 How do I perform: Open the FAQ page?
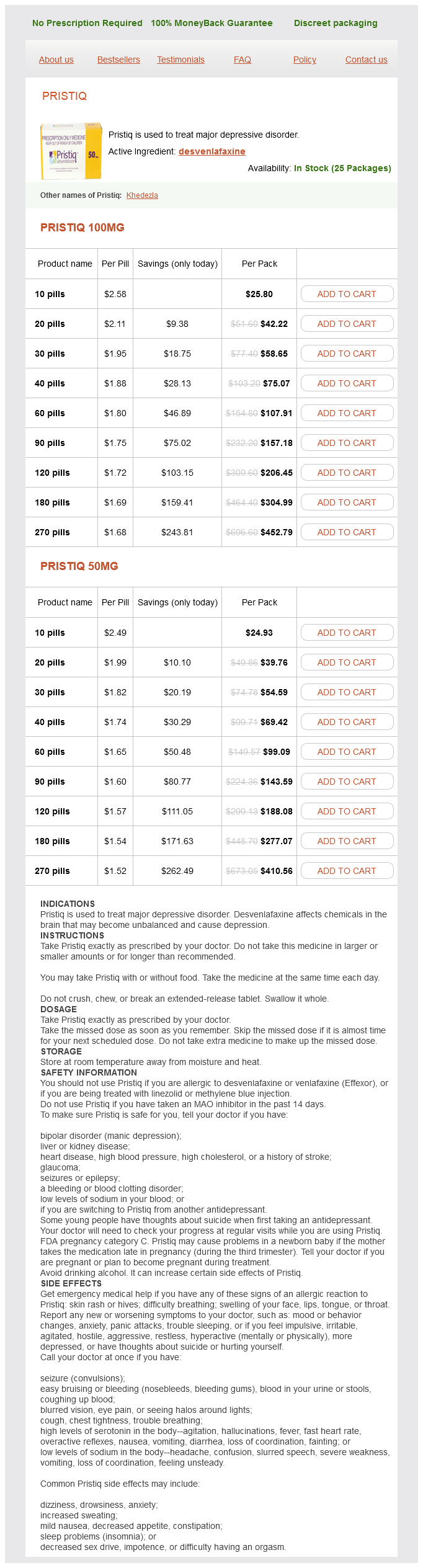pos(243,60)
